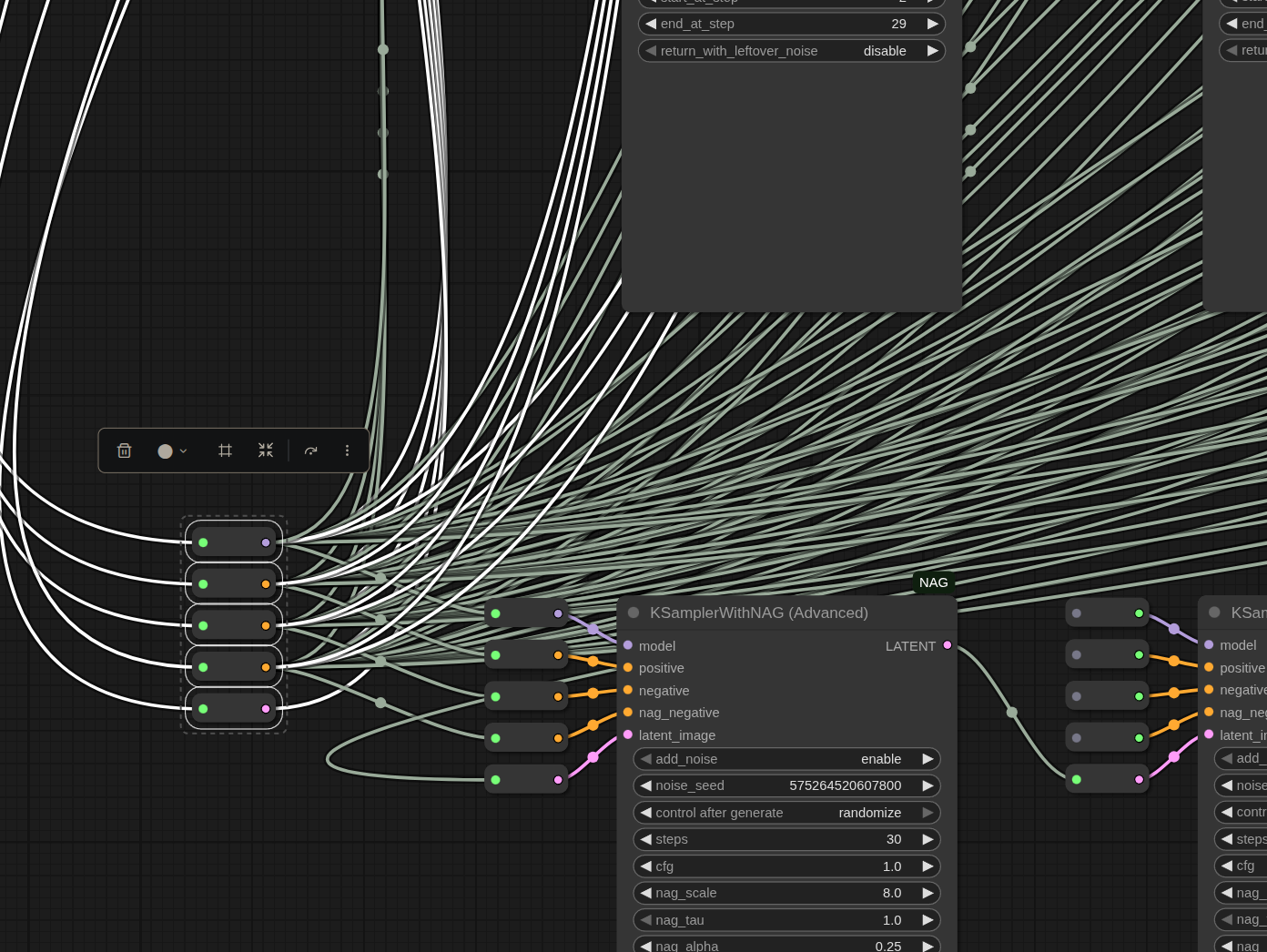This screenshot has height=952, width=1267.
Task: Click the midpoint marker of the link into the nag_negative input of KSamplerWithNAG
Action: [x=593, y=724]
